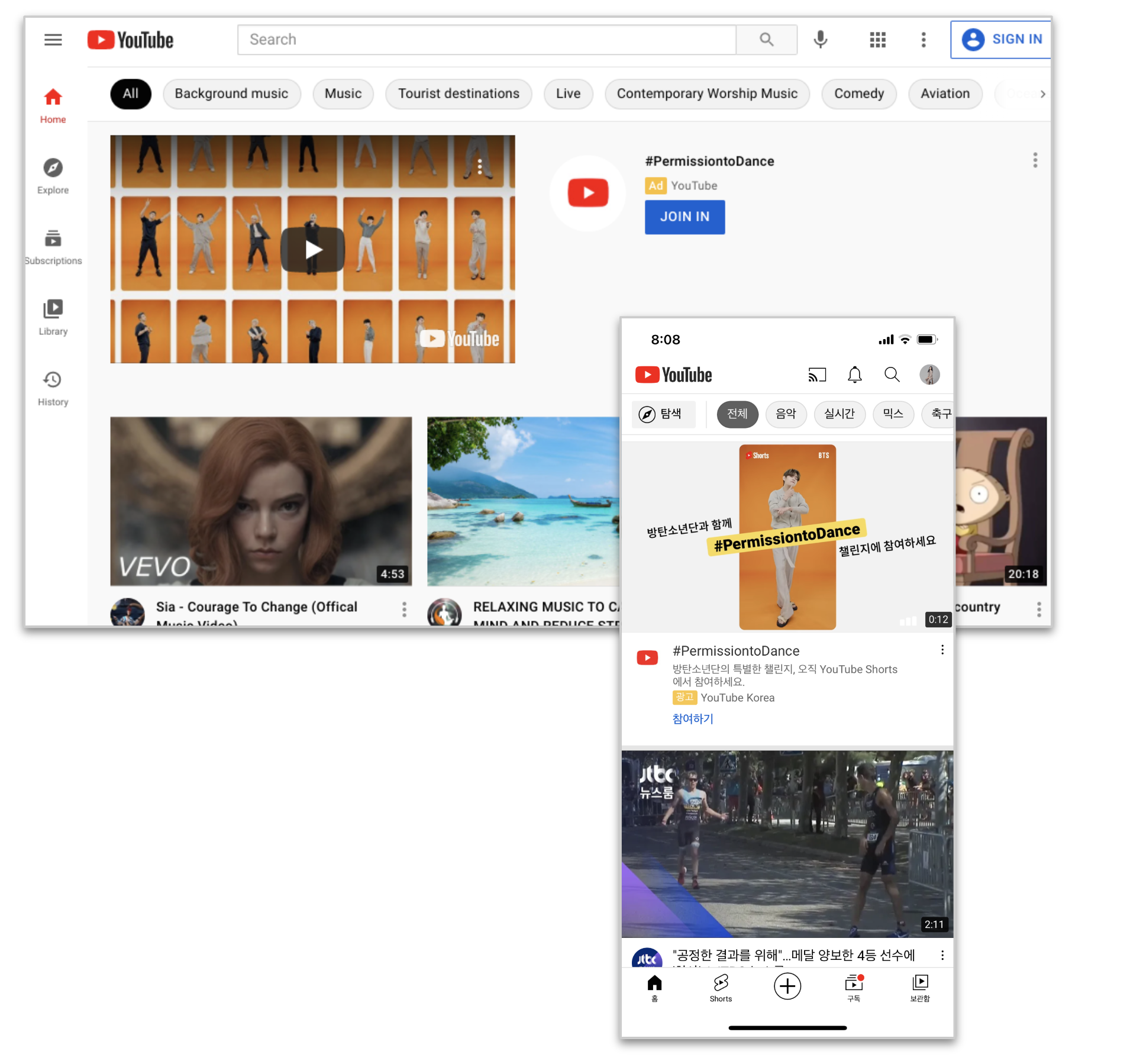Open the History sidebar section
Screen dimensions: 1143x1064
(x=53, y=388)
